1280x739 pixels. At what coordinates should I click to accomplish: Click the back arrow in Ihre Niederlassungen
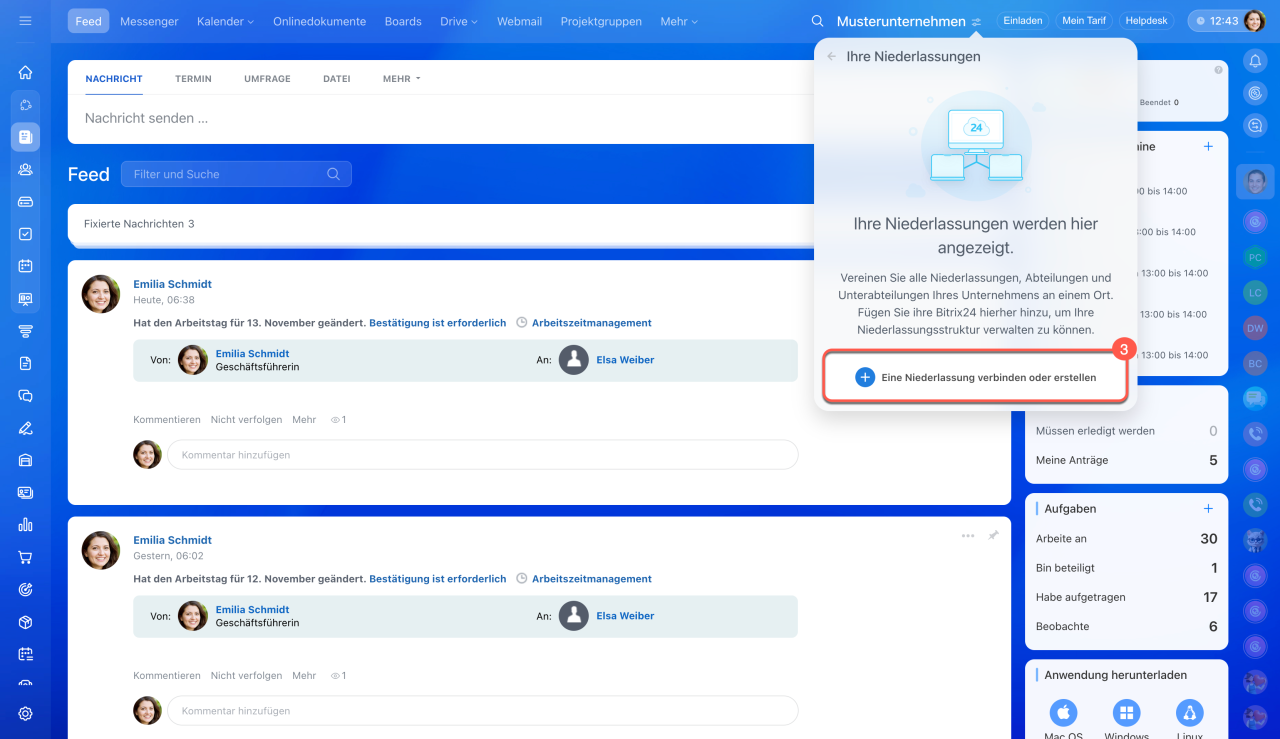point(831,57)
